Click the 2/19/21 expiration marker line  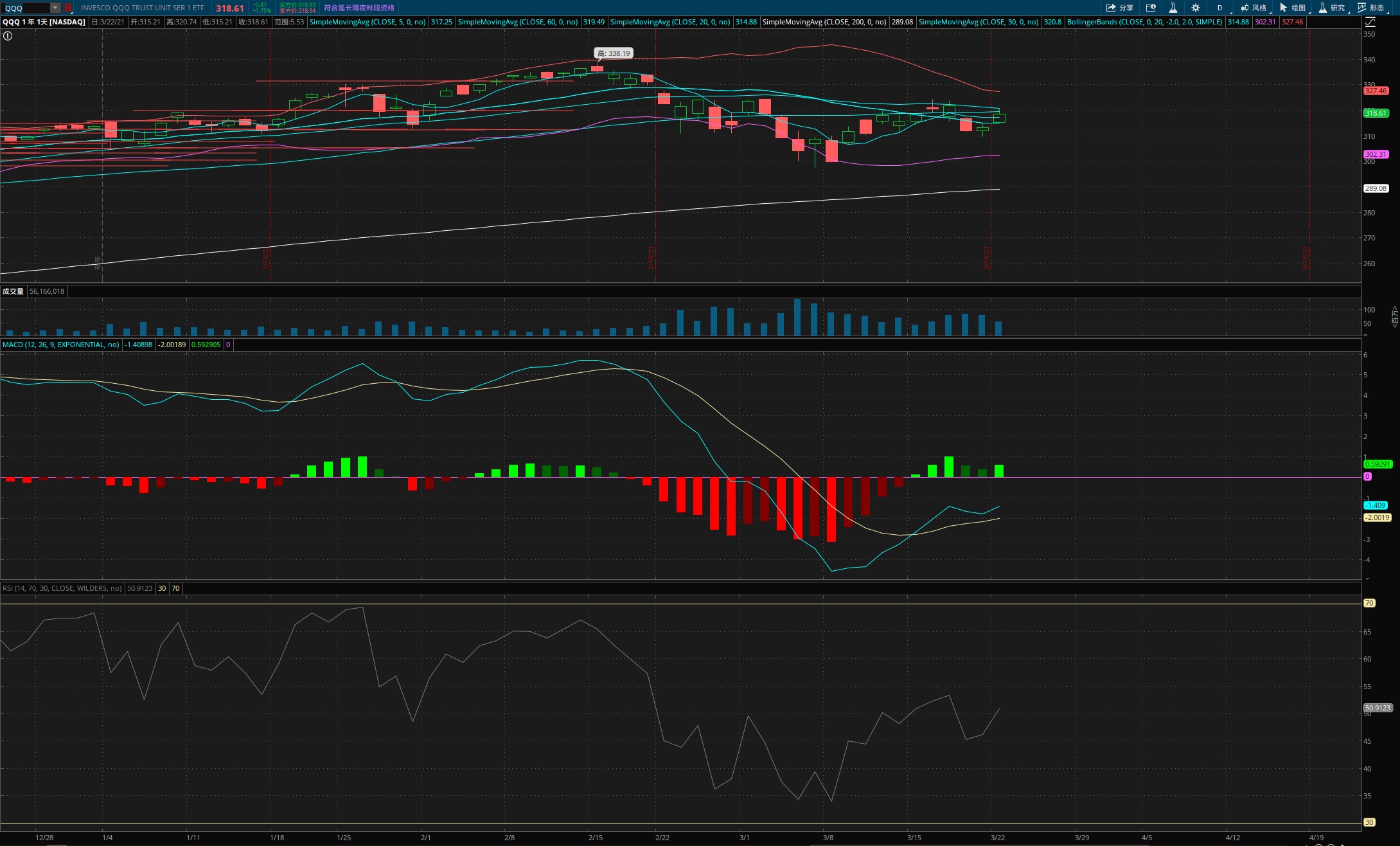(655, 154)
